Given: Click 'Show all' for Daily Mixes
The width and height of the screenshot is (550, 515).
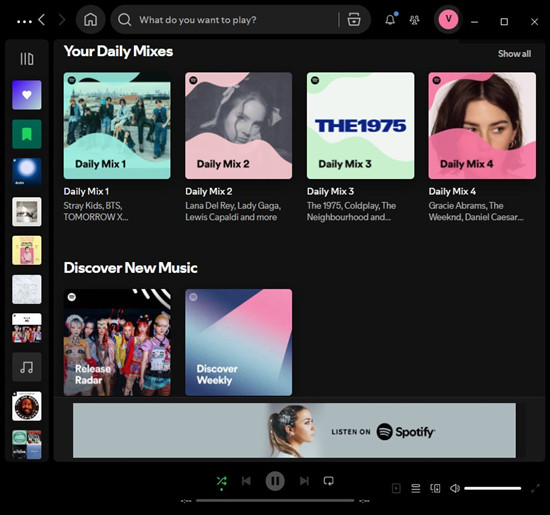Looking at the screenshot, I should (x=514, y=54).
